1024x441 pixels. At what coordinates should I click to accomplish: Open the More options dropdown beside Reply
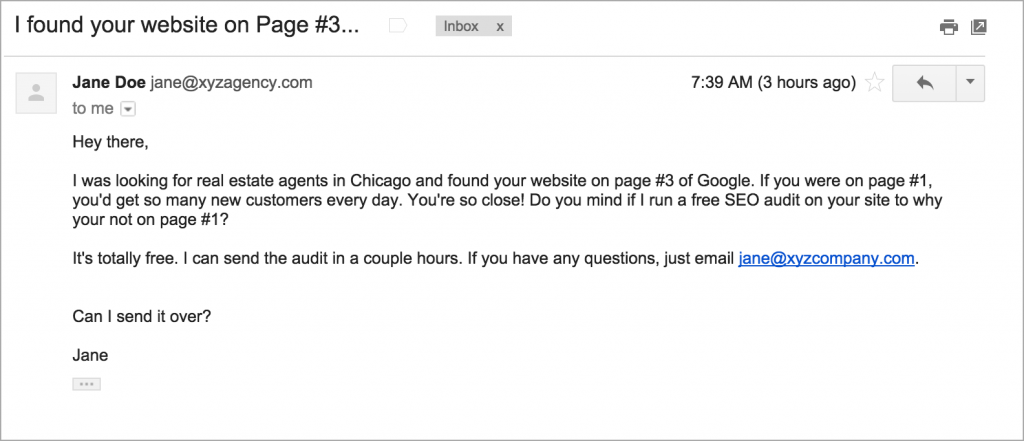[969, 84]
